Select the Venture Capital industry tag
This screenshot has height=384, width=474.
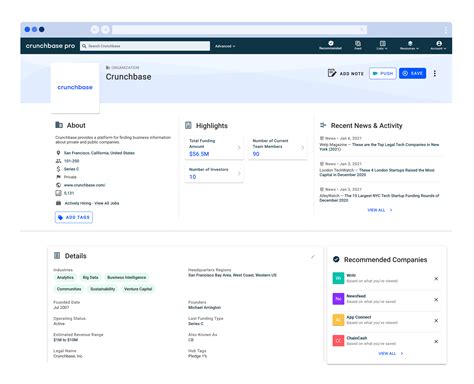tap(138, 289)
